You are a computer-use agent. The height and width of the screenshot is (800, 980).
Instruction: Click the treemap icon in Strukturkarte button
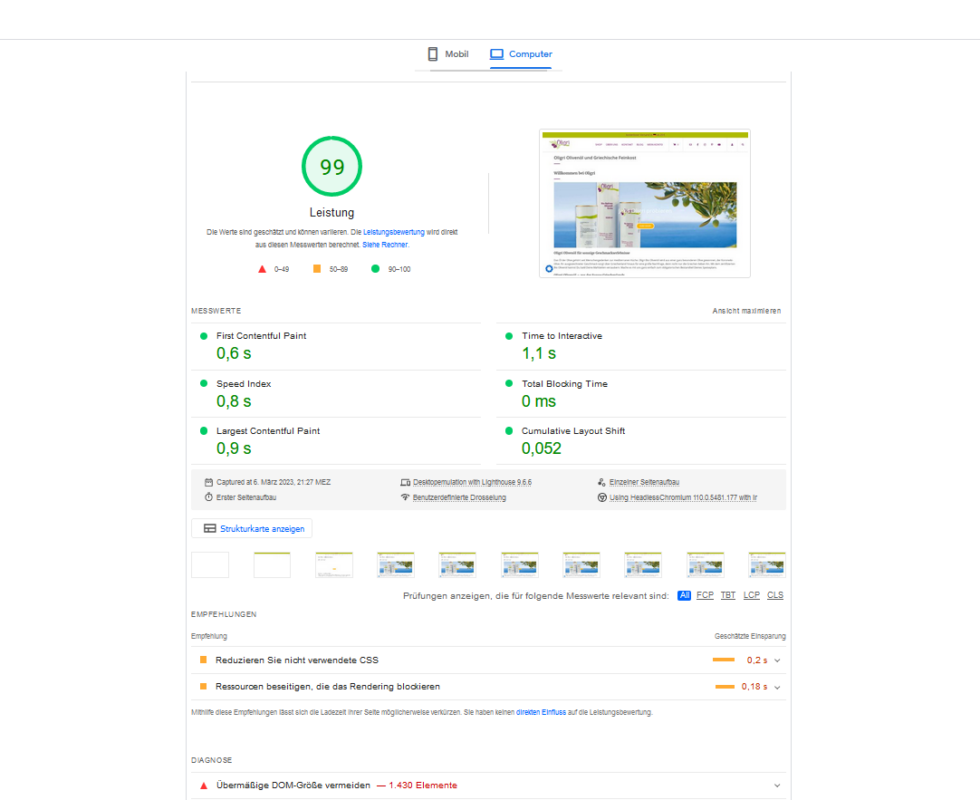coord(210,529)
